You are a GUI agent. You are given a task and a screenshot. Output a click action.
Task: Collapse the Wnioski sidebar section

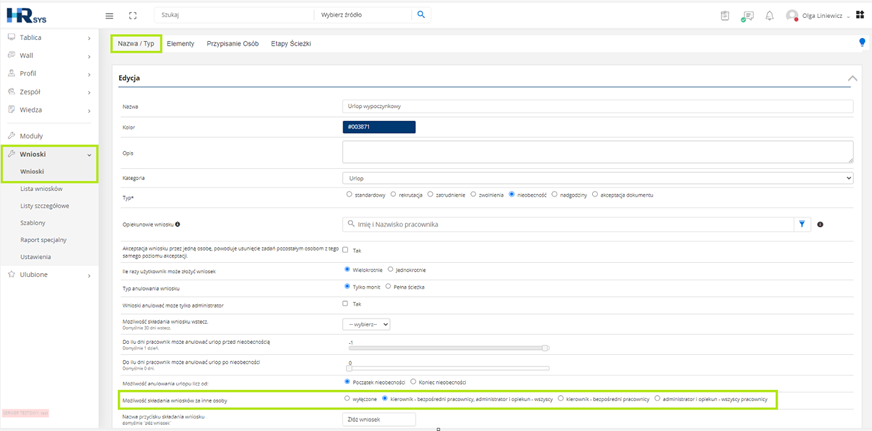[x=89, y=155]
